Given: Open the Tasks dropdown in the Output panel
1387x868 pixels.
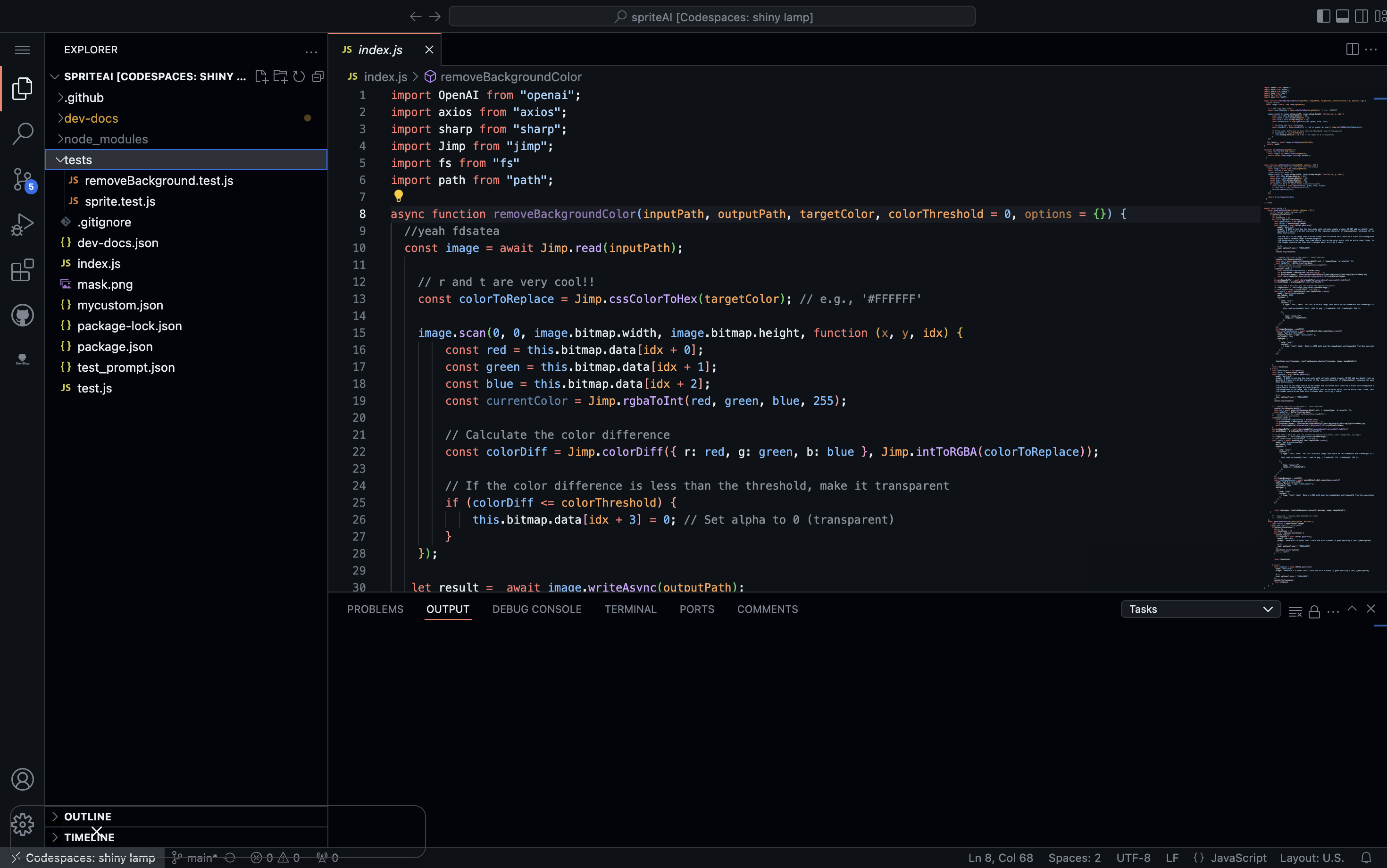Looking at the screenshot, I should (x=1200, y=609).
